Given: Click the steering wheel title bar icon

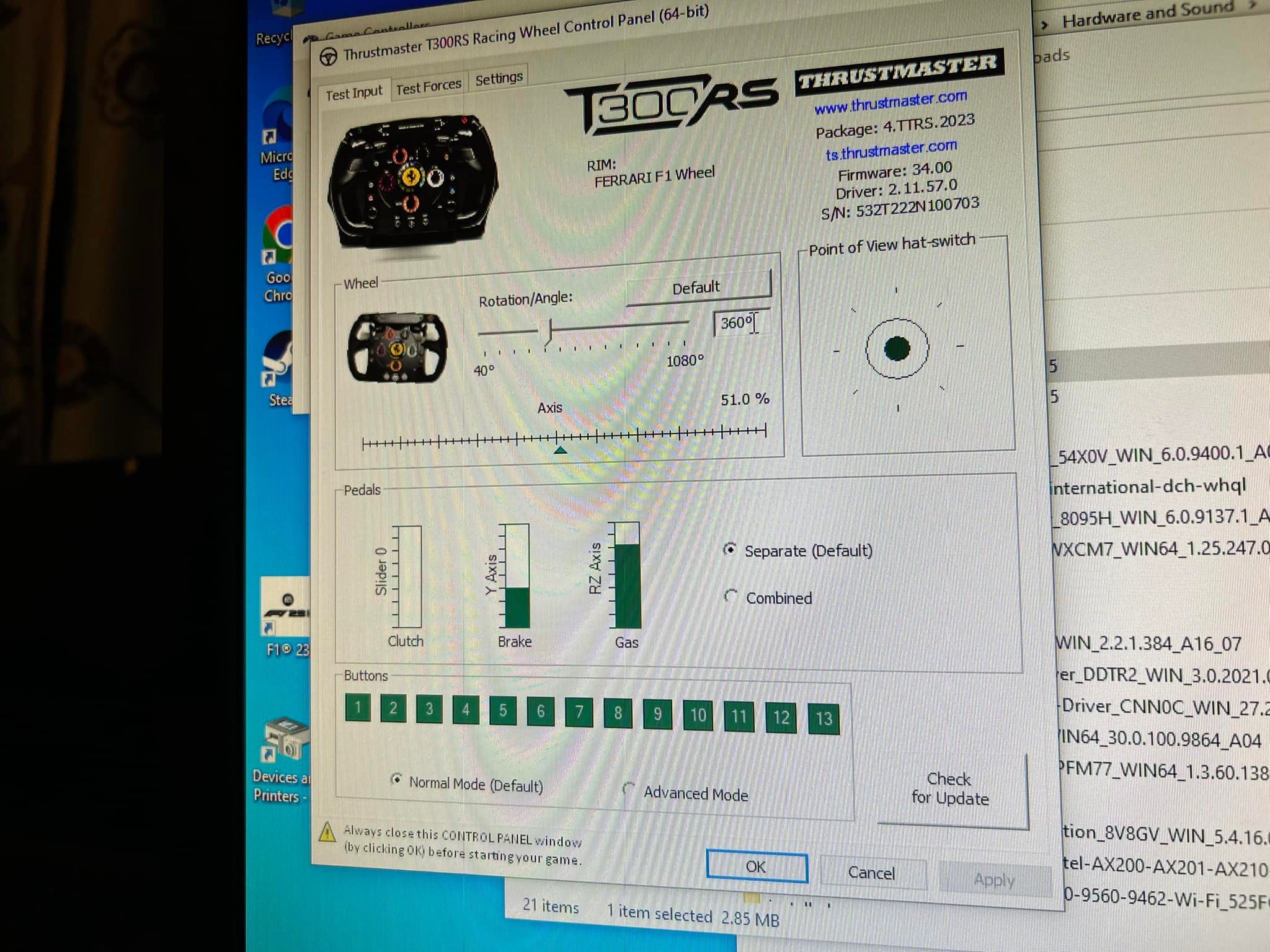Looking at the screenshot, I should [328, 57].
